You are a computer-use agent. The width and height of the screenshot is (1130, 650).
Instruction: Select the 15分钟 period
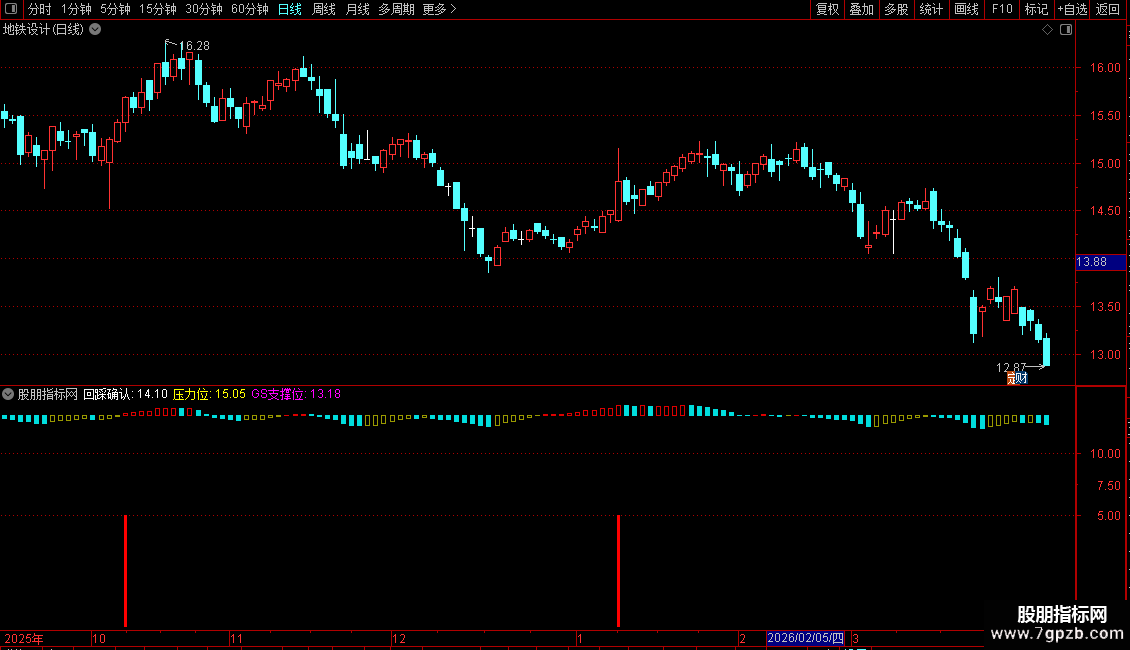[x=158, y=9]
